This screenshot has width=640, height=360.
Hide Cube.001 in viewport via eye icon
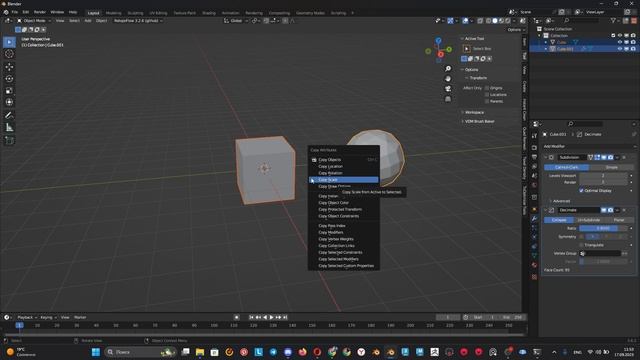click(620, 49)
